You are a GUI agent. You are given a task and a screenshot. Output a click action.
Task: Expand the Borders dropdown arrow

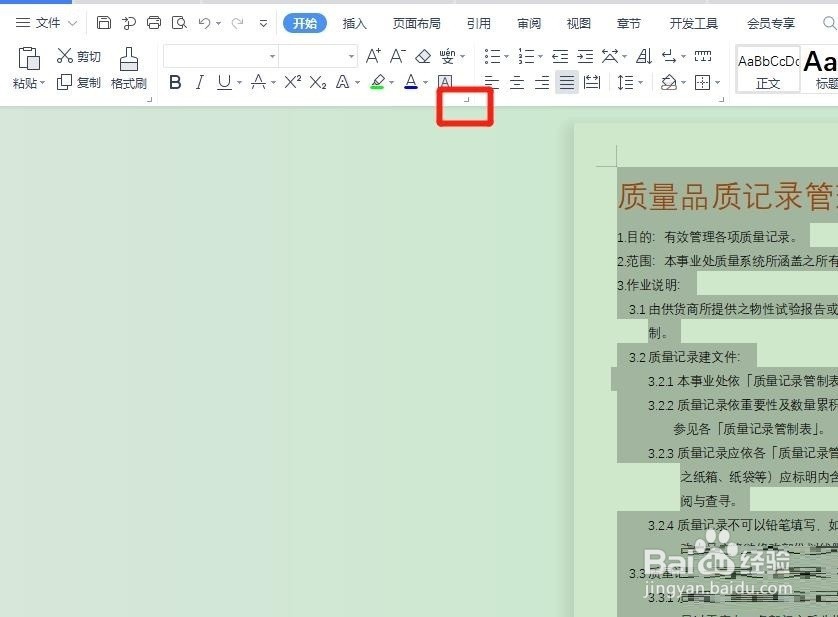pos(717,83)
